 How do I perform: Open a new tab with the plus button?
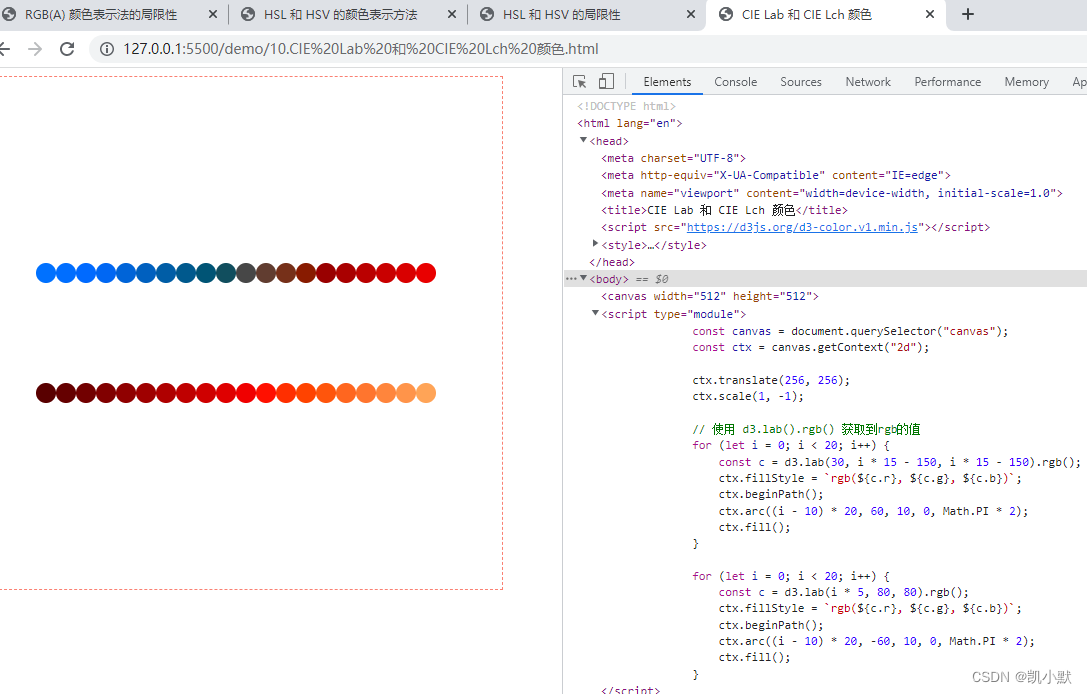[x=968, y=15]
